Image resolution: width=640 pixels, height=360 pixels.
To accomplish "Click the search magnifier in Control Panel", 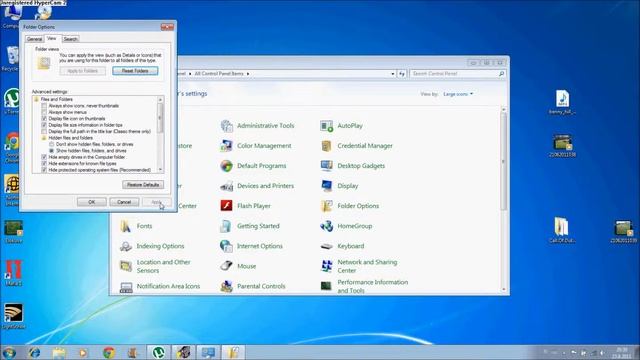I will [501, 73].
